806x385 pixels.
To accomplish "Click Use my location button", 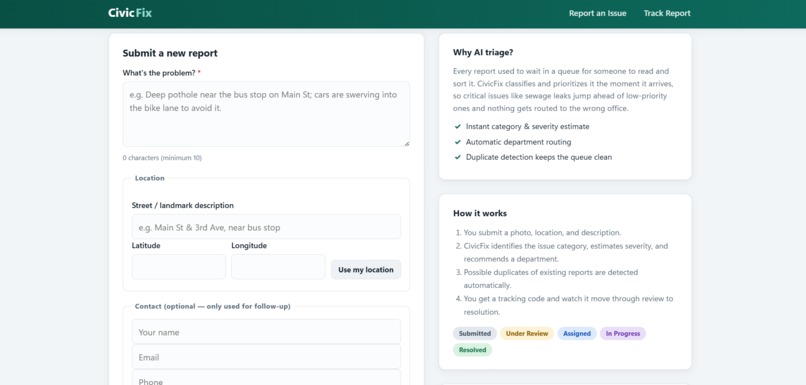I will click(x=366, y=270).
